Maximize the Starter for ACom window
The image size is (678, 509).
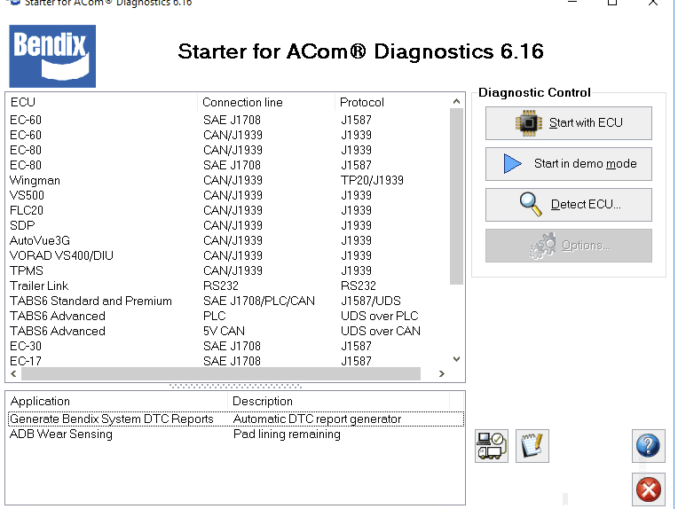pos(612,3)
